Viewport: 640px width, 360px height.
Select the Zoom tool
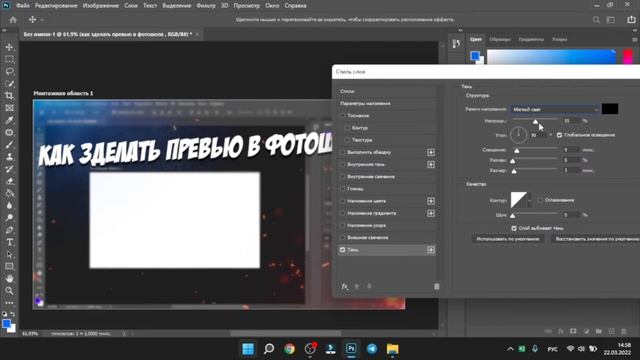[x=9, y=291]
